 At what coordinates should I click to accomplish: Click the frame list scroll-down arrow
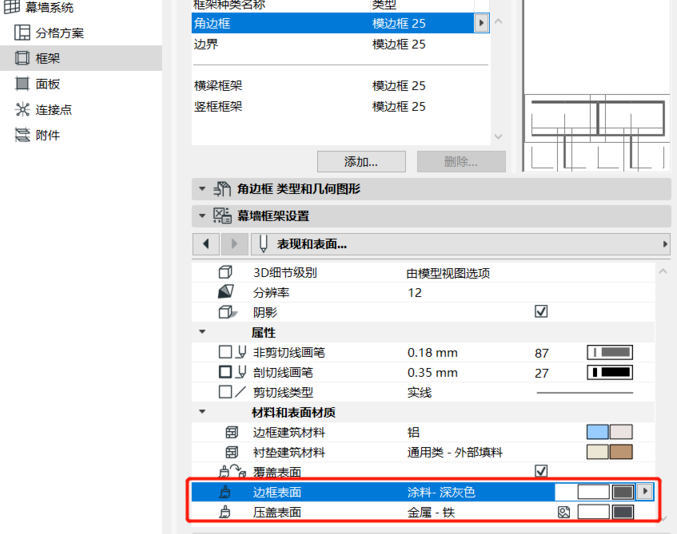tap(498, 136)
